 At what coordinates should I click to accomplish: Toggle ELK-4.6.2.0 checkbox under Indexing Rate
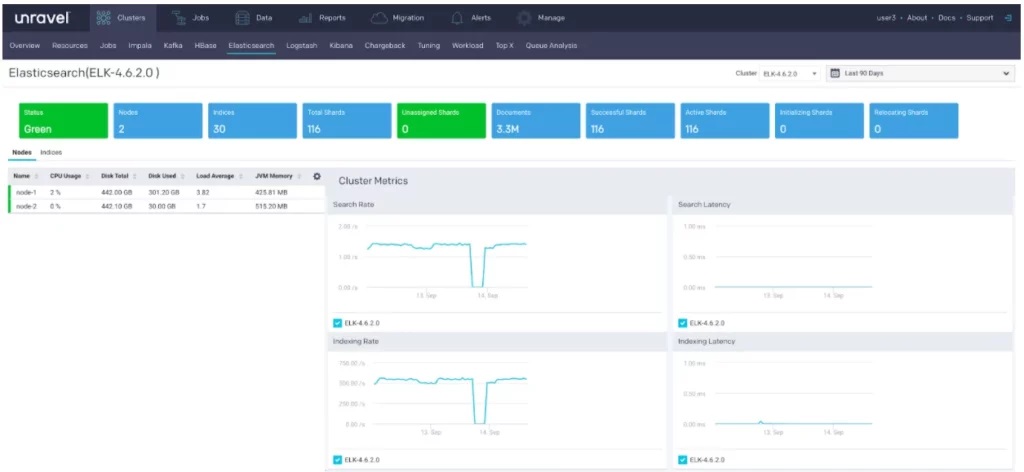338,460
